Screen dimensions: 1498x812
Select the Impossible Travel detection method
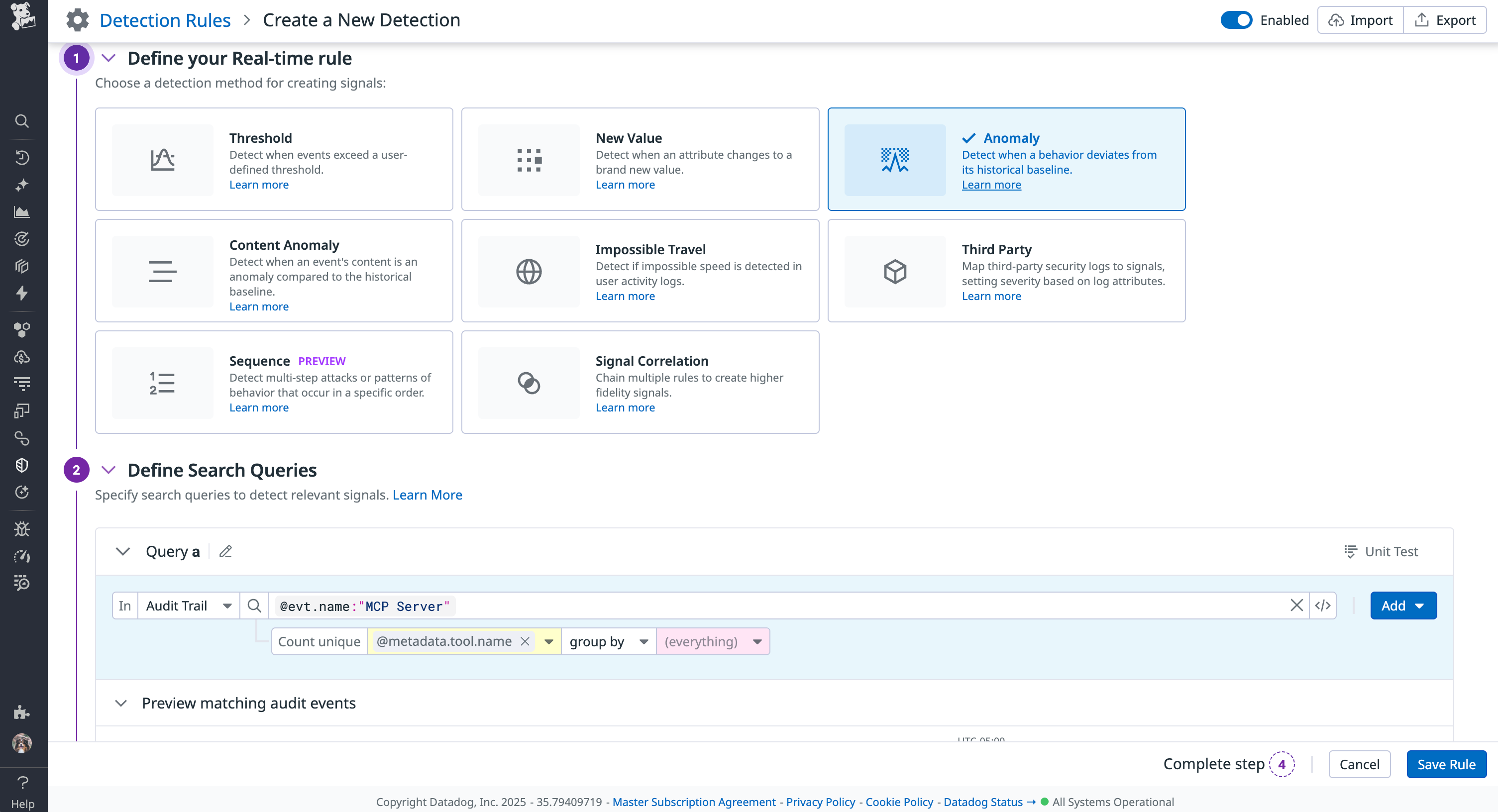pyautogui.click(x=640, y=270)
